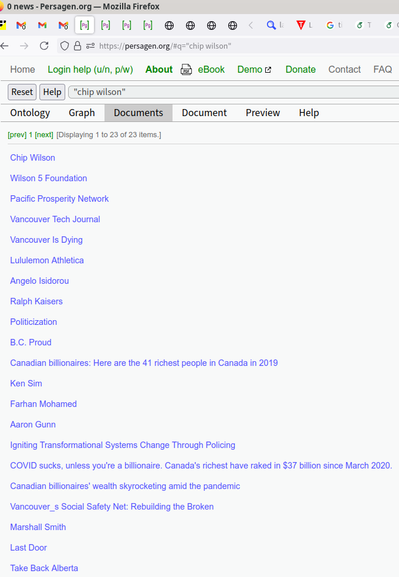Click the Help button beside Reset
This screenshot has height=577, width=399.
(52, 92)
